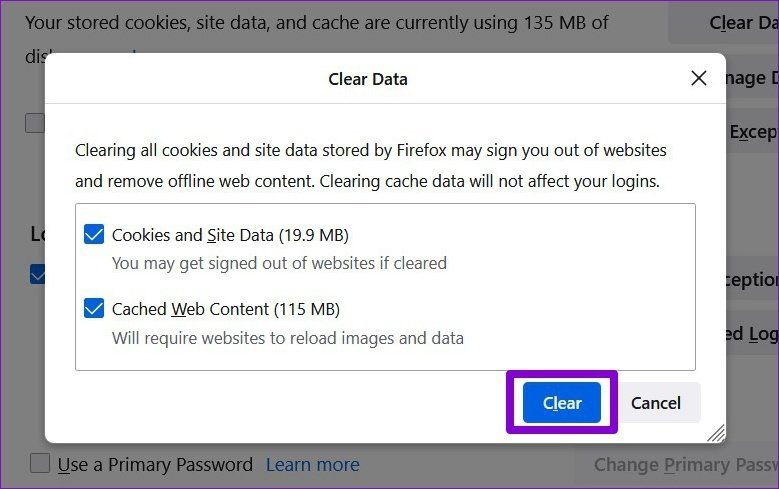Uncheck the Cached Web Content checkbox

point(94,308)
